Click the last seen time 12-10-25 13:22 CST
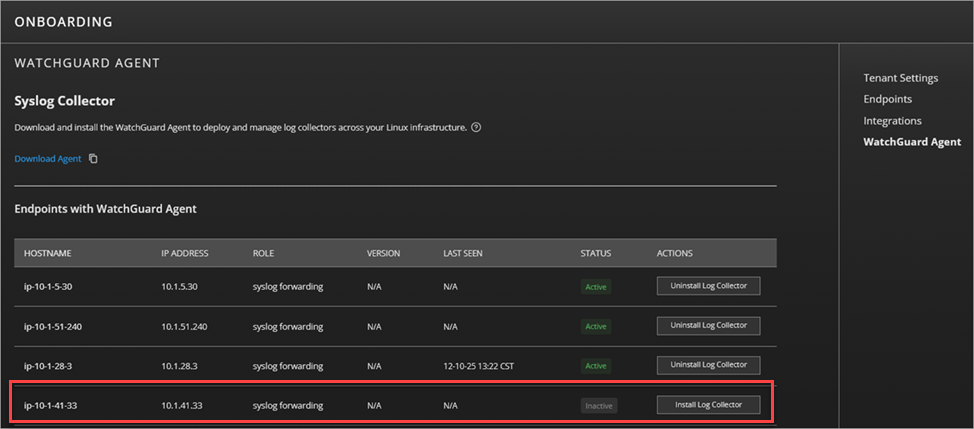Image resolution: width=974 pixels, height=429 pixels. 478,366
